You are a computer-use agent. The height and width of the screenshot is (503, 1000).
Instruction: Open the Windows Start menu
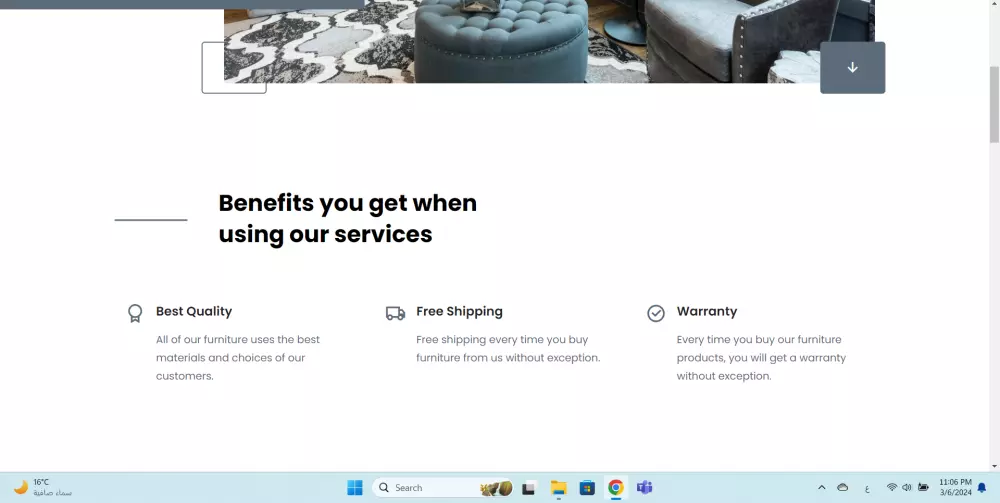point(355,488)
